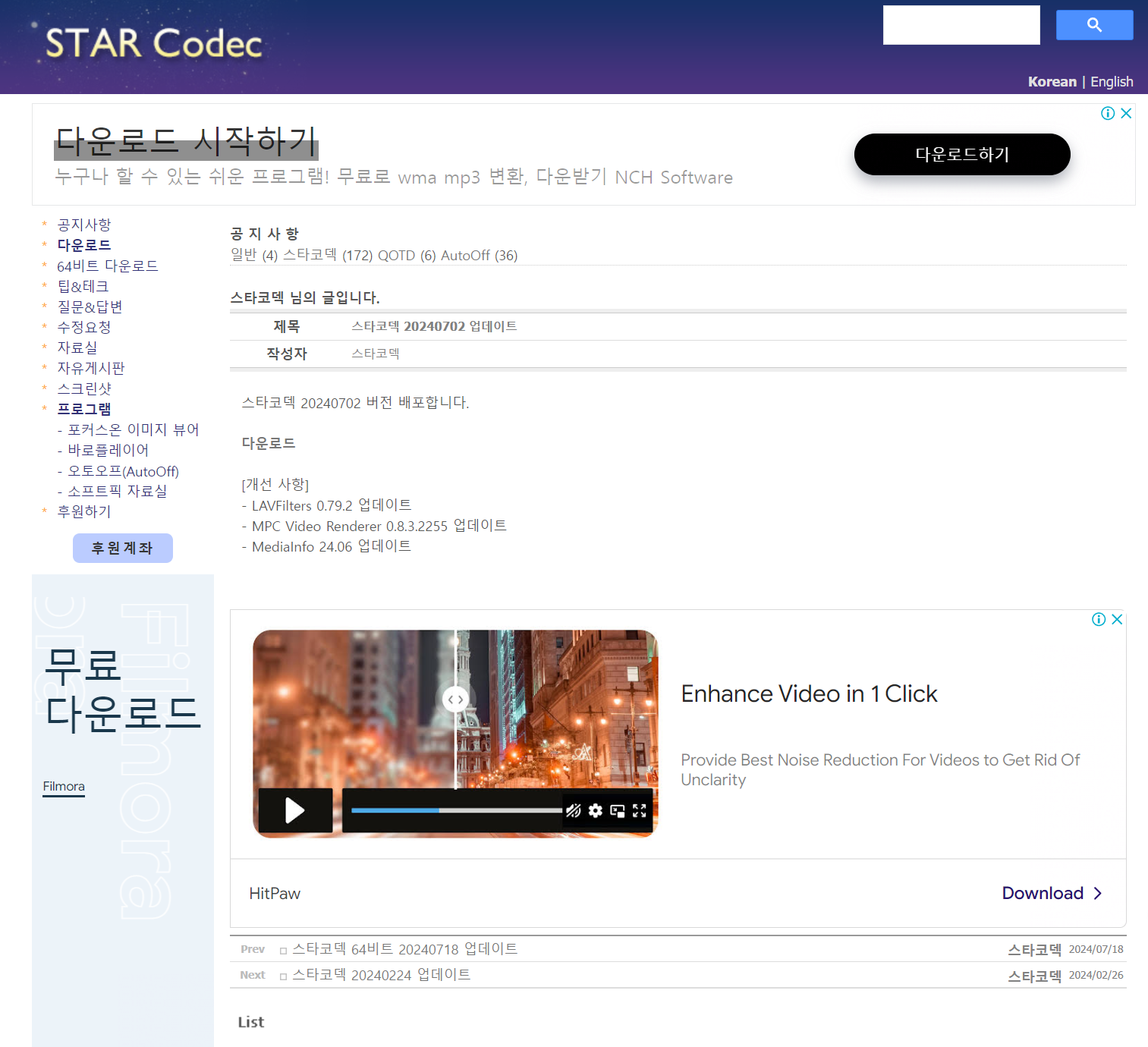Click the List link below posts
The height and width of the screenshot is (1047, 1148).
251,1022
